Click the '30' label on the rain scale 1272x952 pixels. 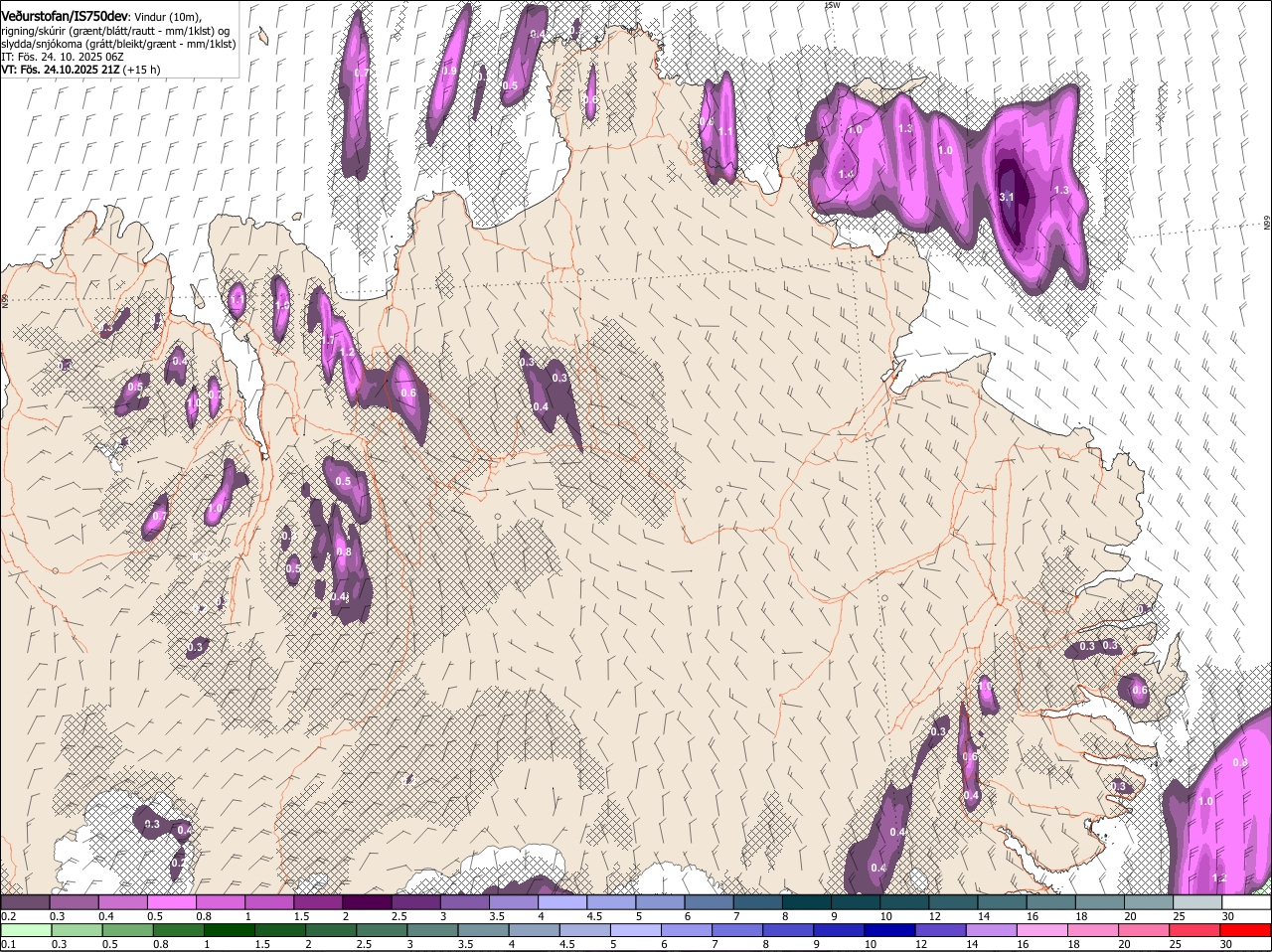1225,944
